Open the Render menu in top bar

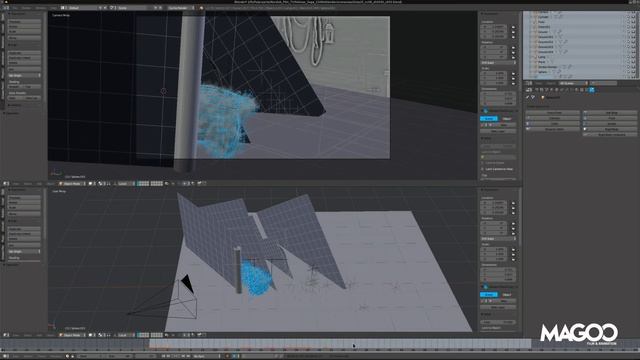click(27, 7)
